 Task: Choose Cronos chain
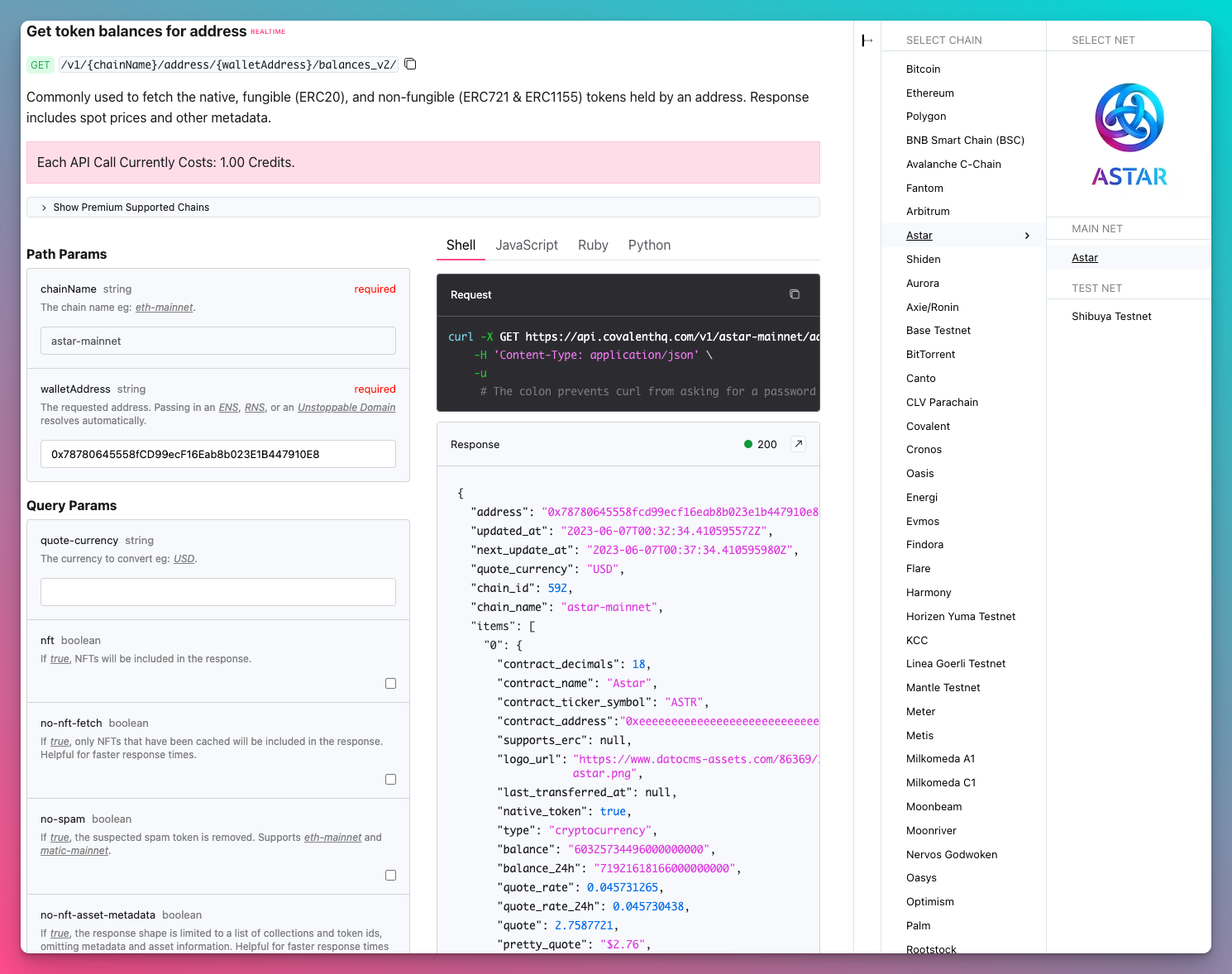tap(924, 450)
